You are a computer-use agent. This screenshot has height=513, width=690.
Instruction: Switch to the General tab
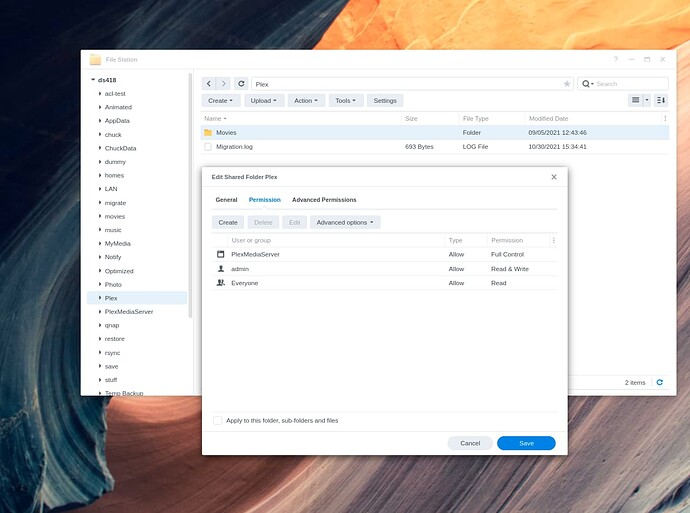click(226, 200)
